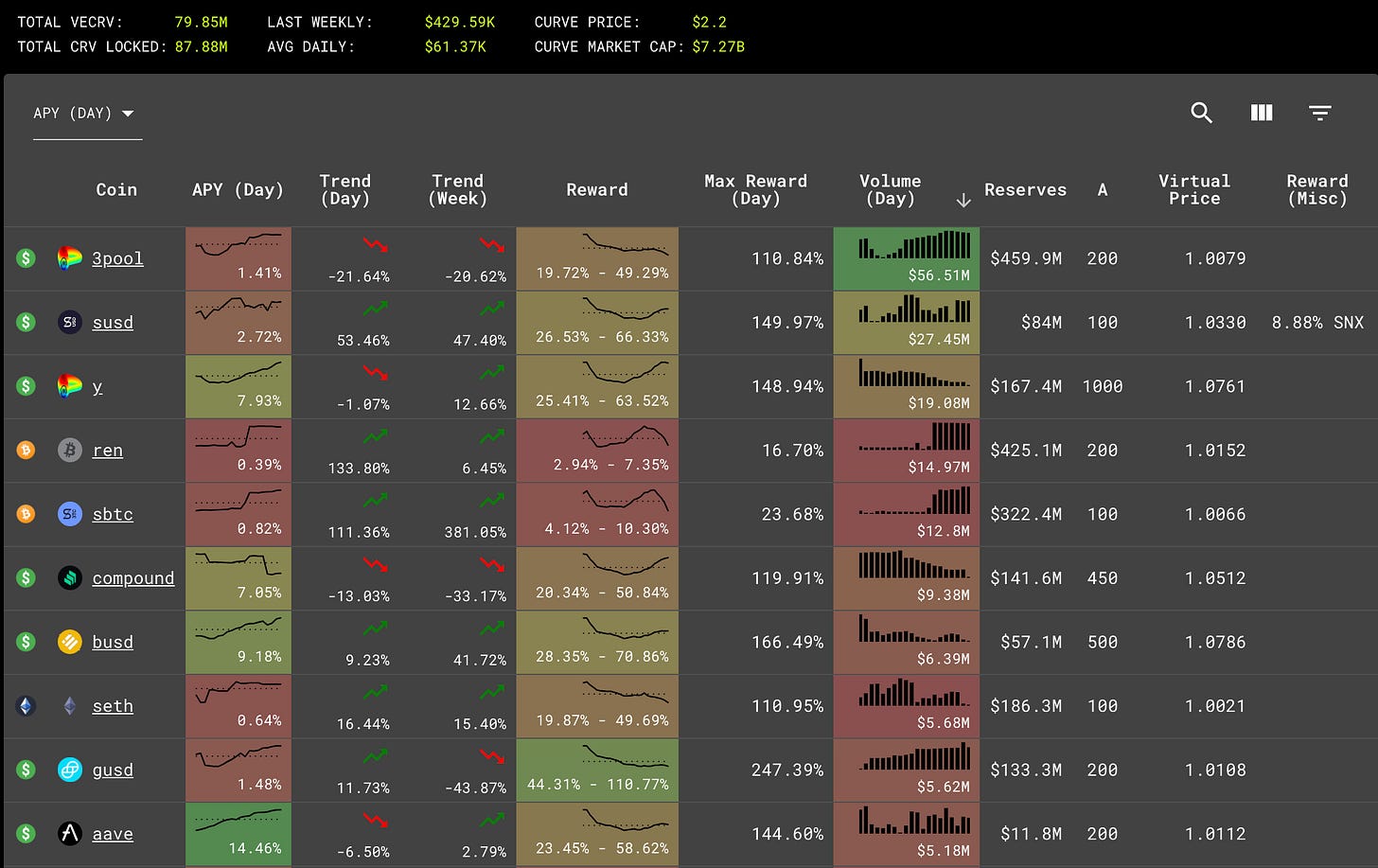Click the gusd pool logo icon
Viewport: 1378px width, 868px height.
coord(69,770)
